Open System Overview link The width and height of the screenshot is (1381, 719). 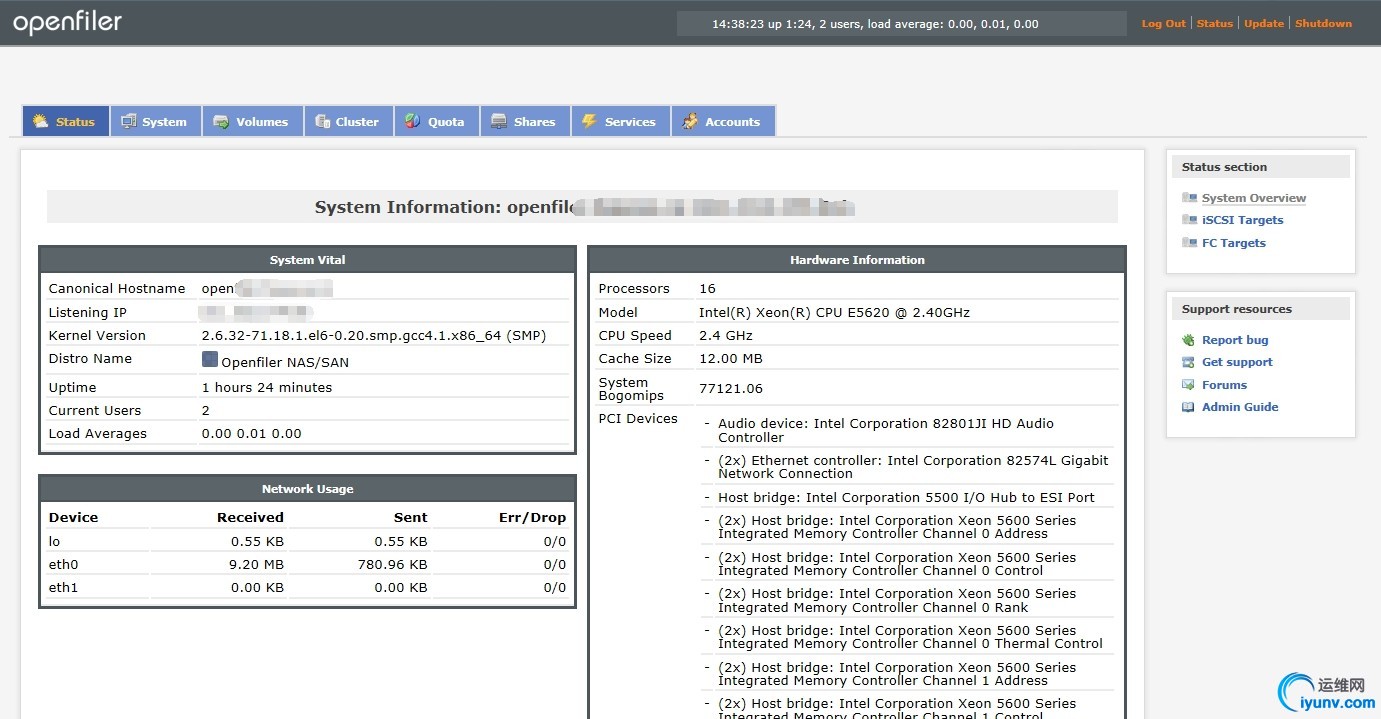click(x=1254, y=198)
